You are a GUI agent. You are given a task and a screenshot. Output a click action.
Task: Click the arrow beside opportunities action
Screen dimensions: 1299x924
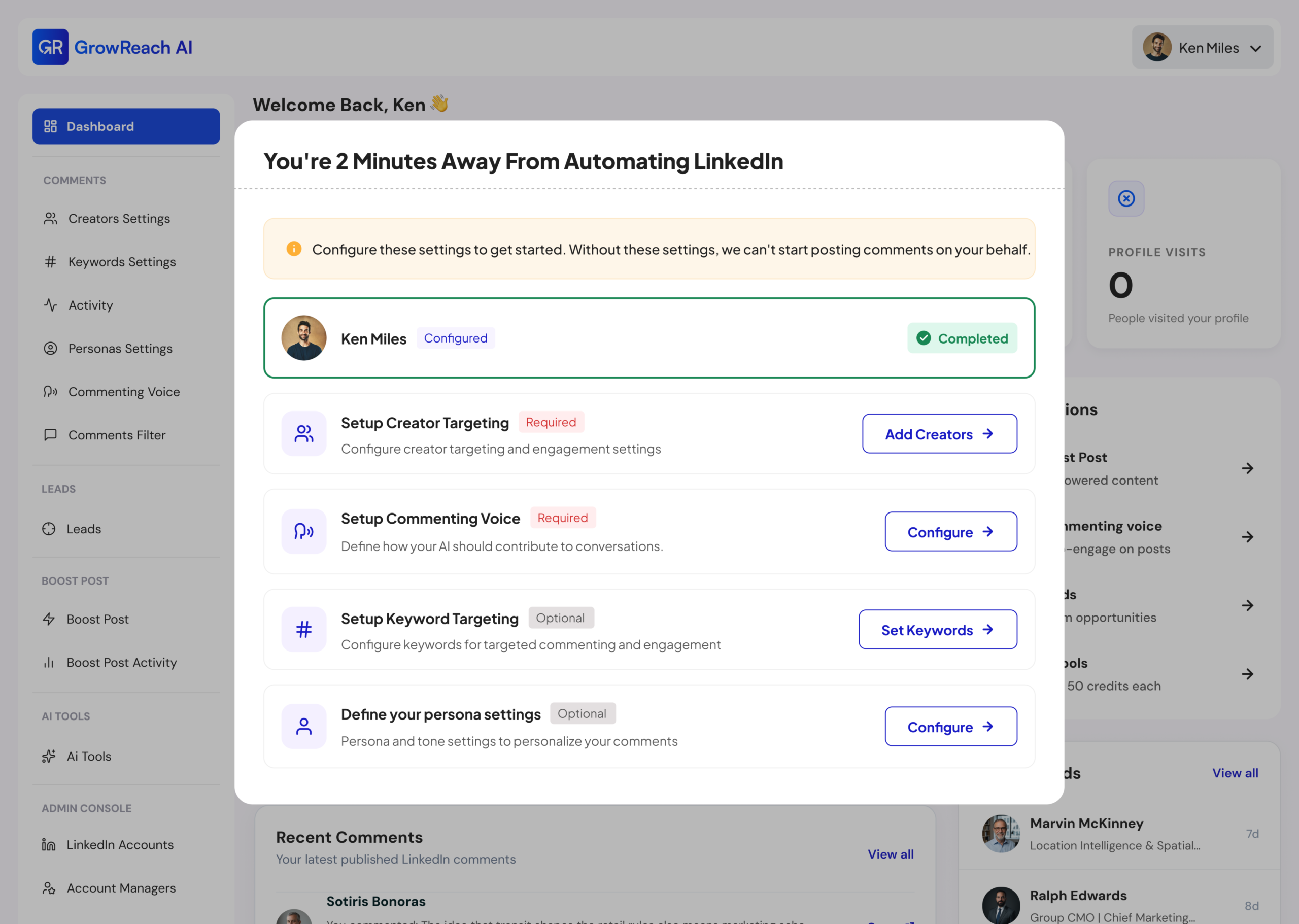(x=1247, y=605)
